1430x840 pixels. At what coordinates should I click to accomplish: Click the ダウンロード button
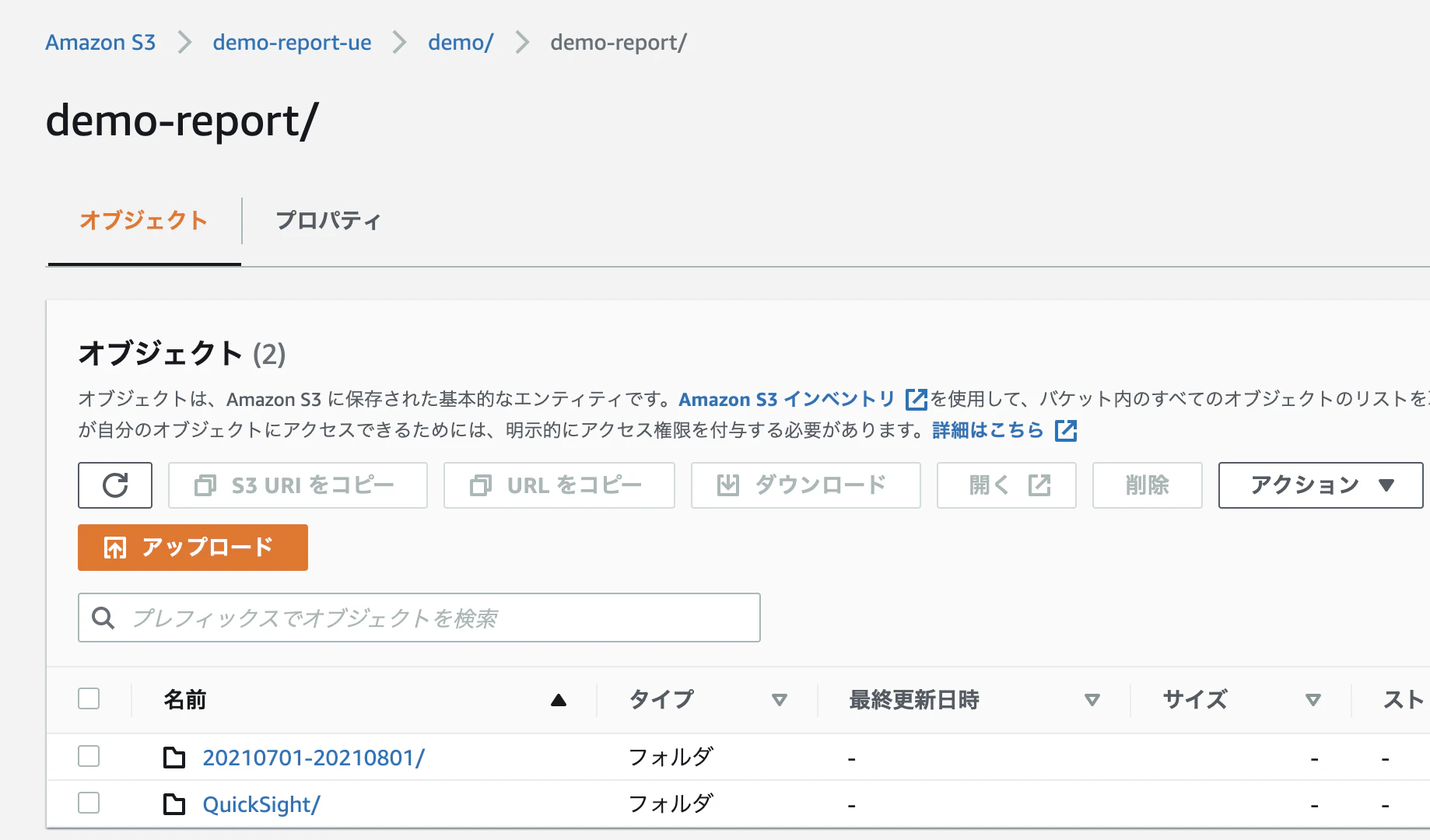[x=806, y=485]
